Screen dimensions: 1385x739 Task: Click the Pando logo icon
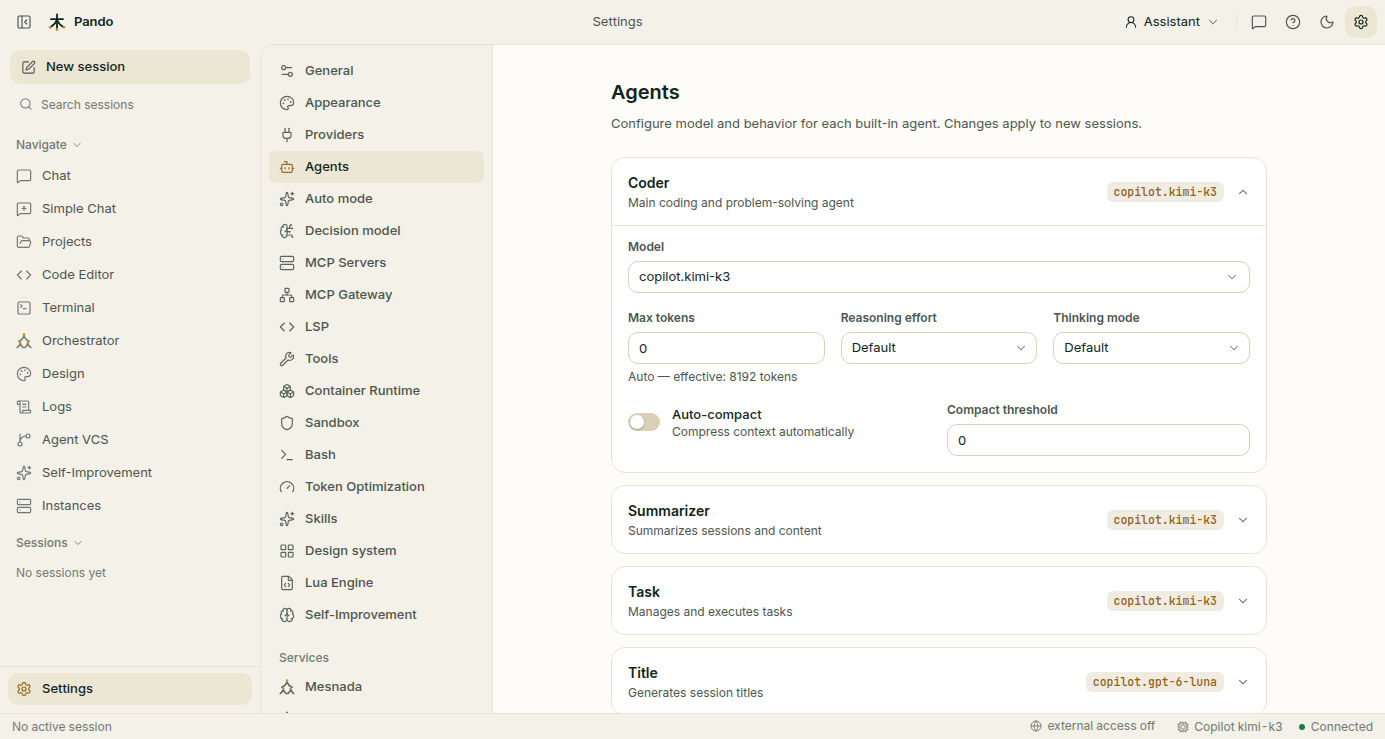[57, 22]
